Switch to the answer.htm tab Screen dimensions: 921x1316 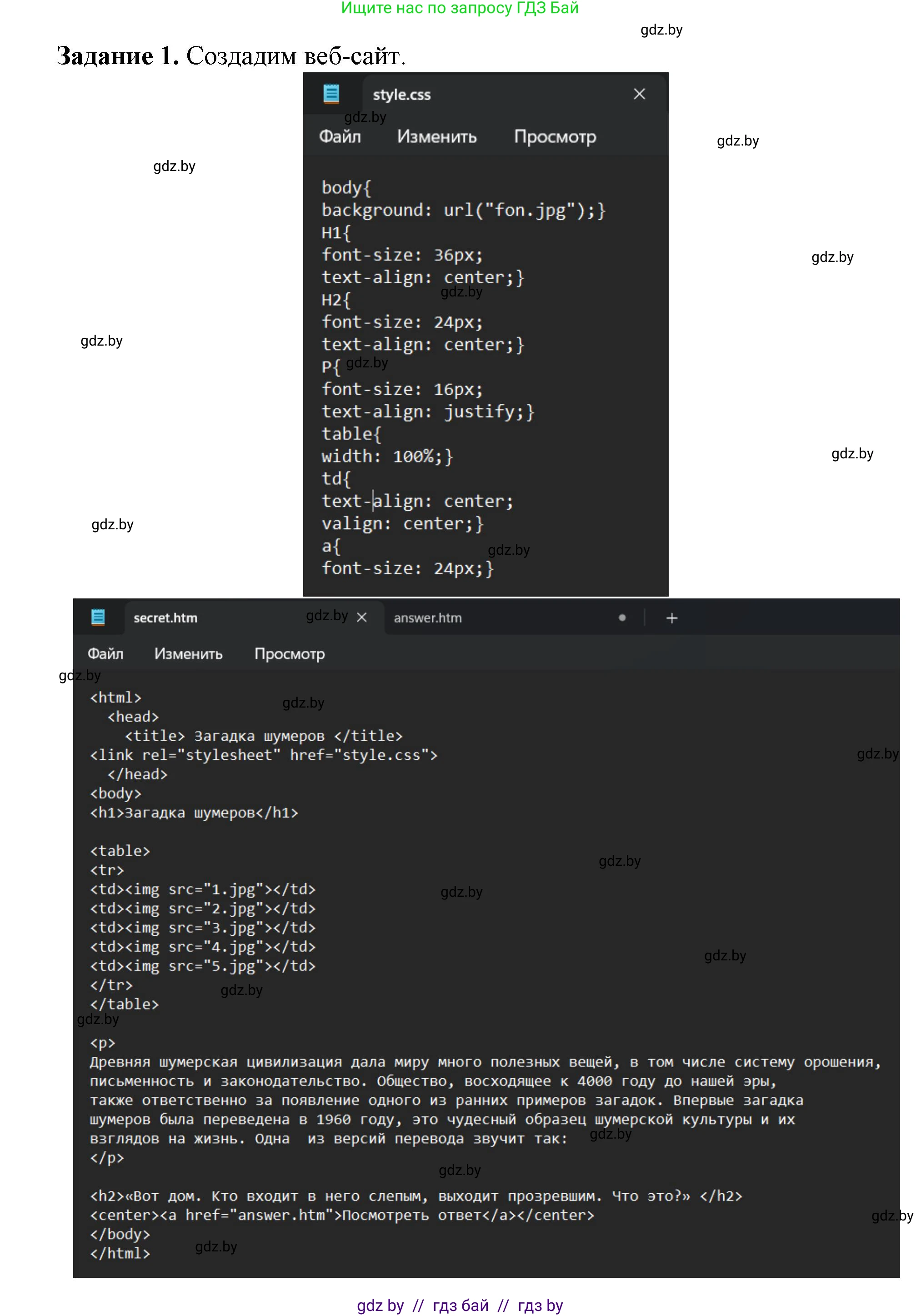coord(428,618)
